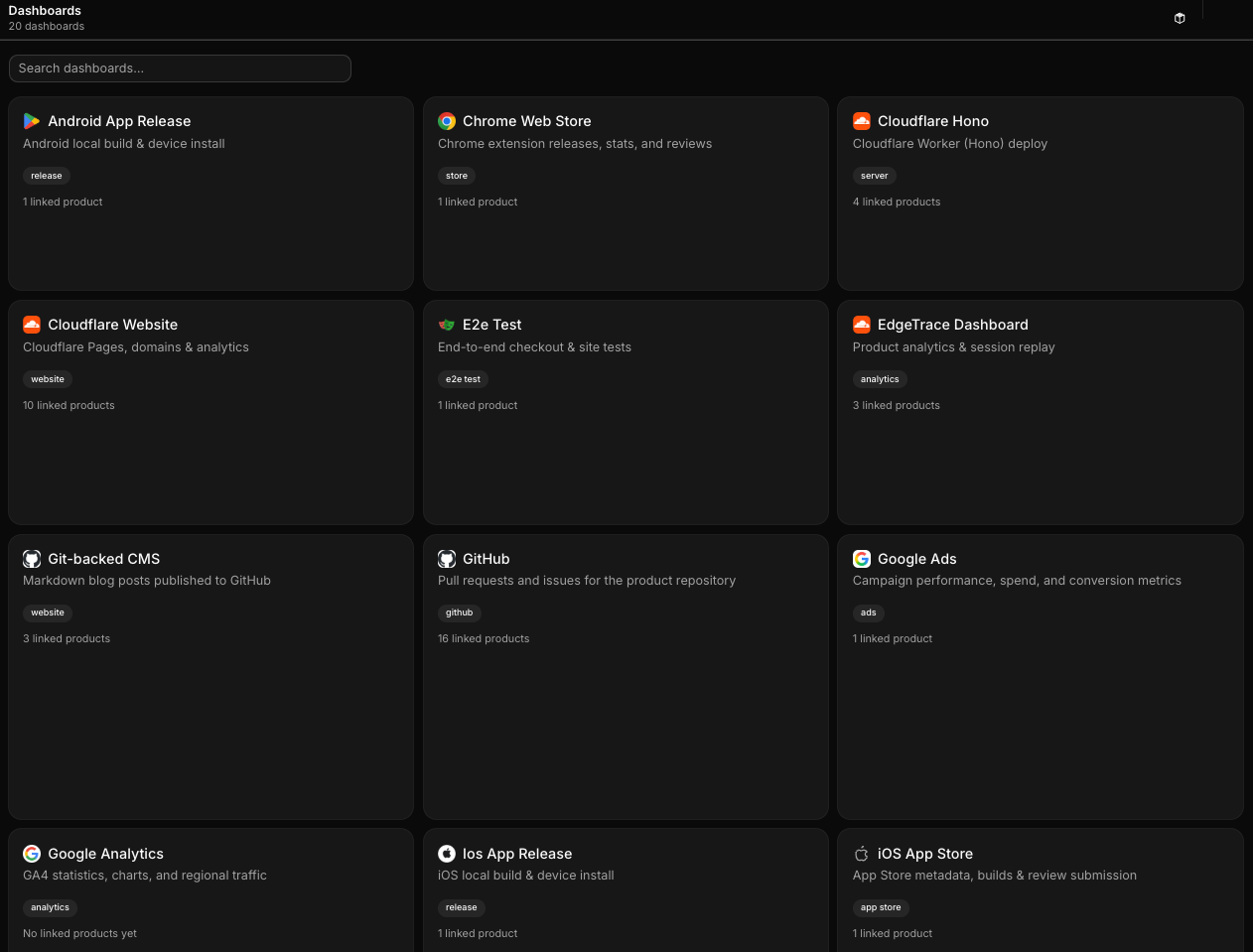Open the GitHub dashboard title
Image resolution: width=1253 pixels, height=952 pixels.
pos(487,559)
